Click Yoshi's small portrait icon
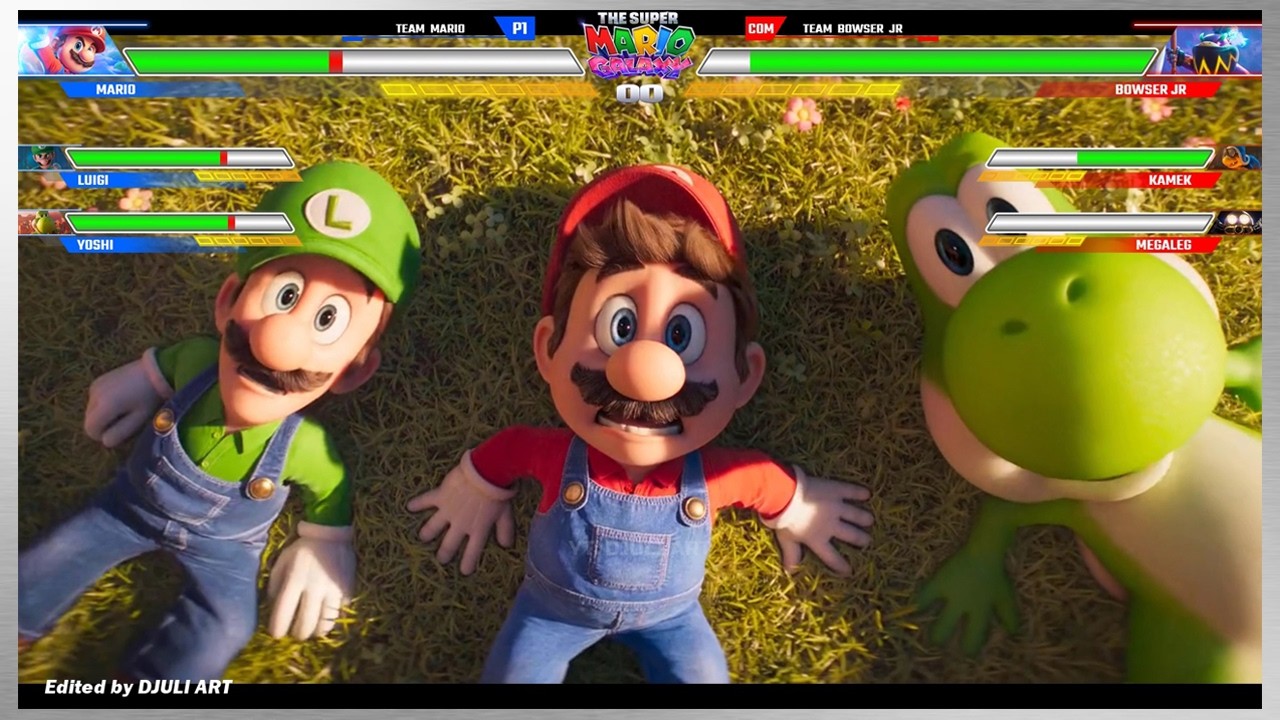 pos(42,222)
